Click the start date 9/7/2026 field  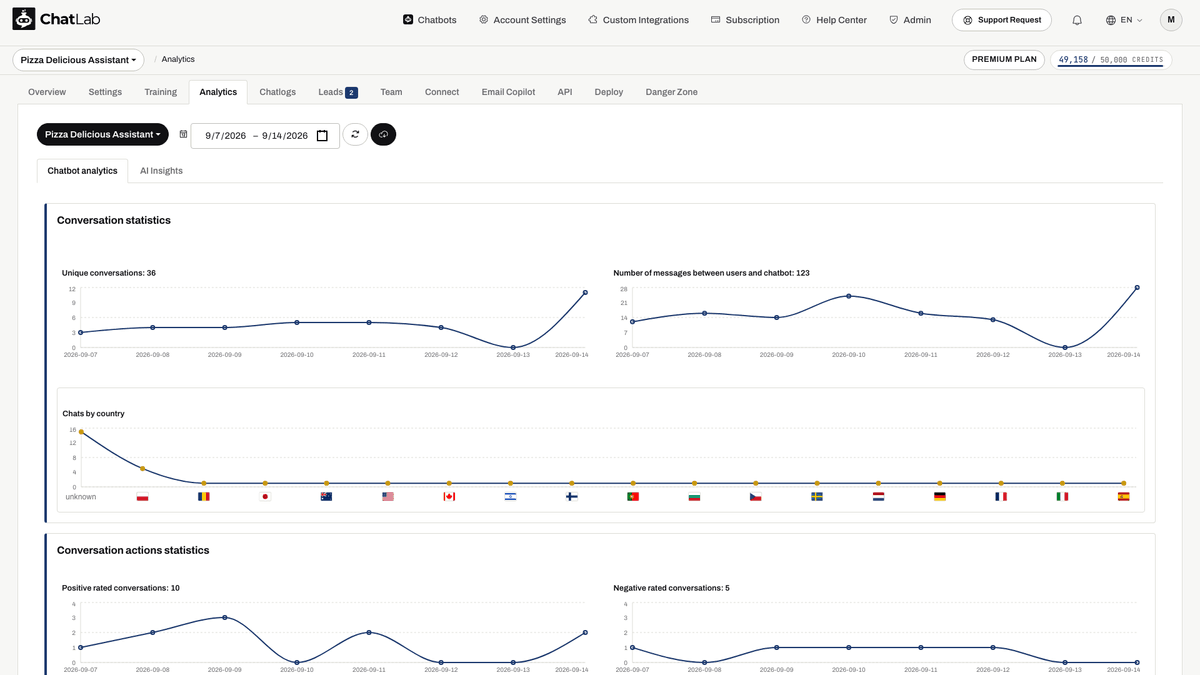225,136
